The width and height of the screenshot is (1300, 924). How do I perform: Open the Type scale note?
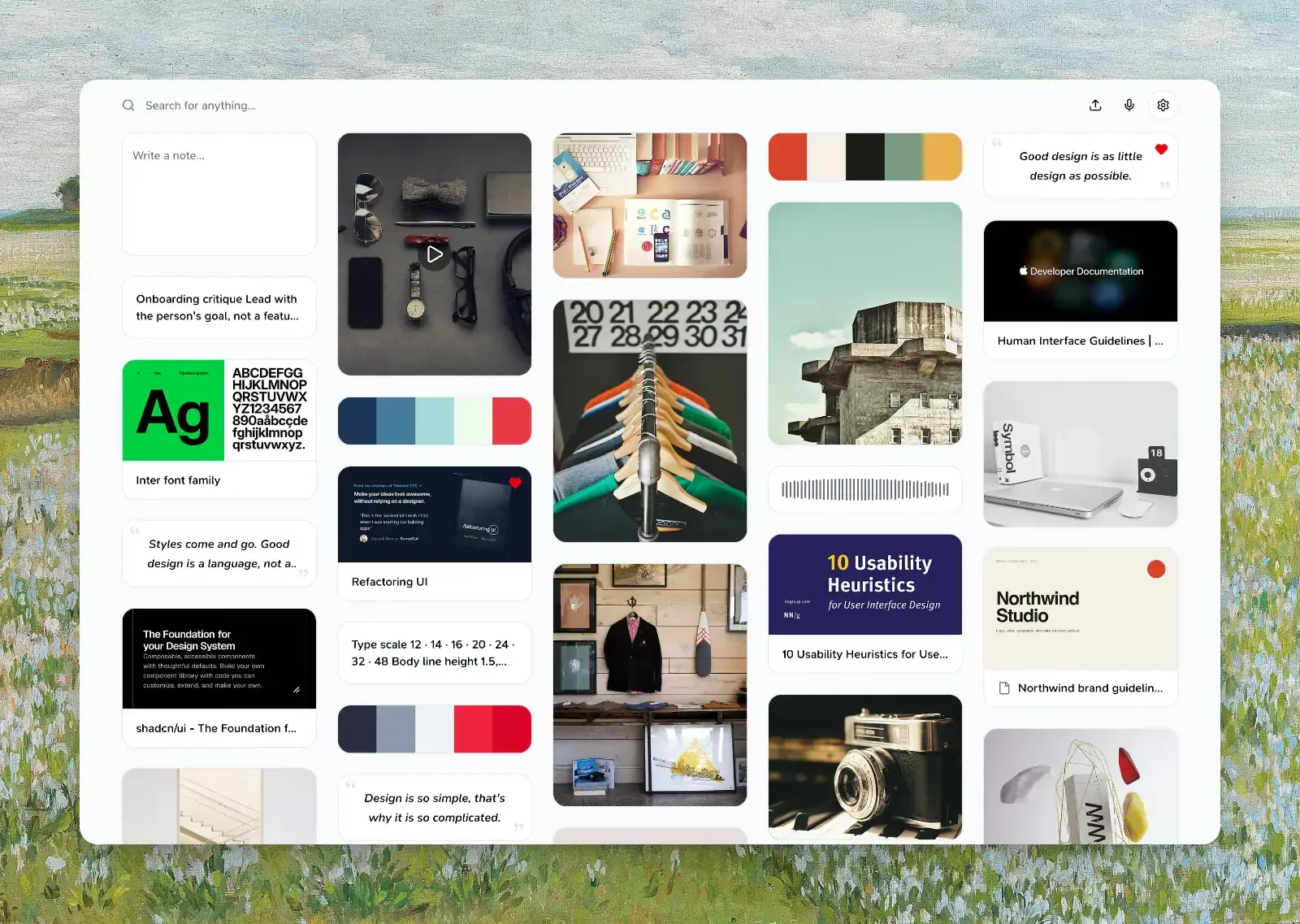pos(435,653)
